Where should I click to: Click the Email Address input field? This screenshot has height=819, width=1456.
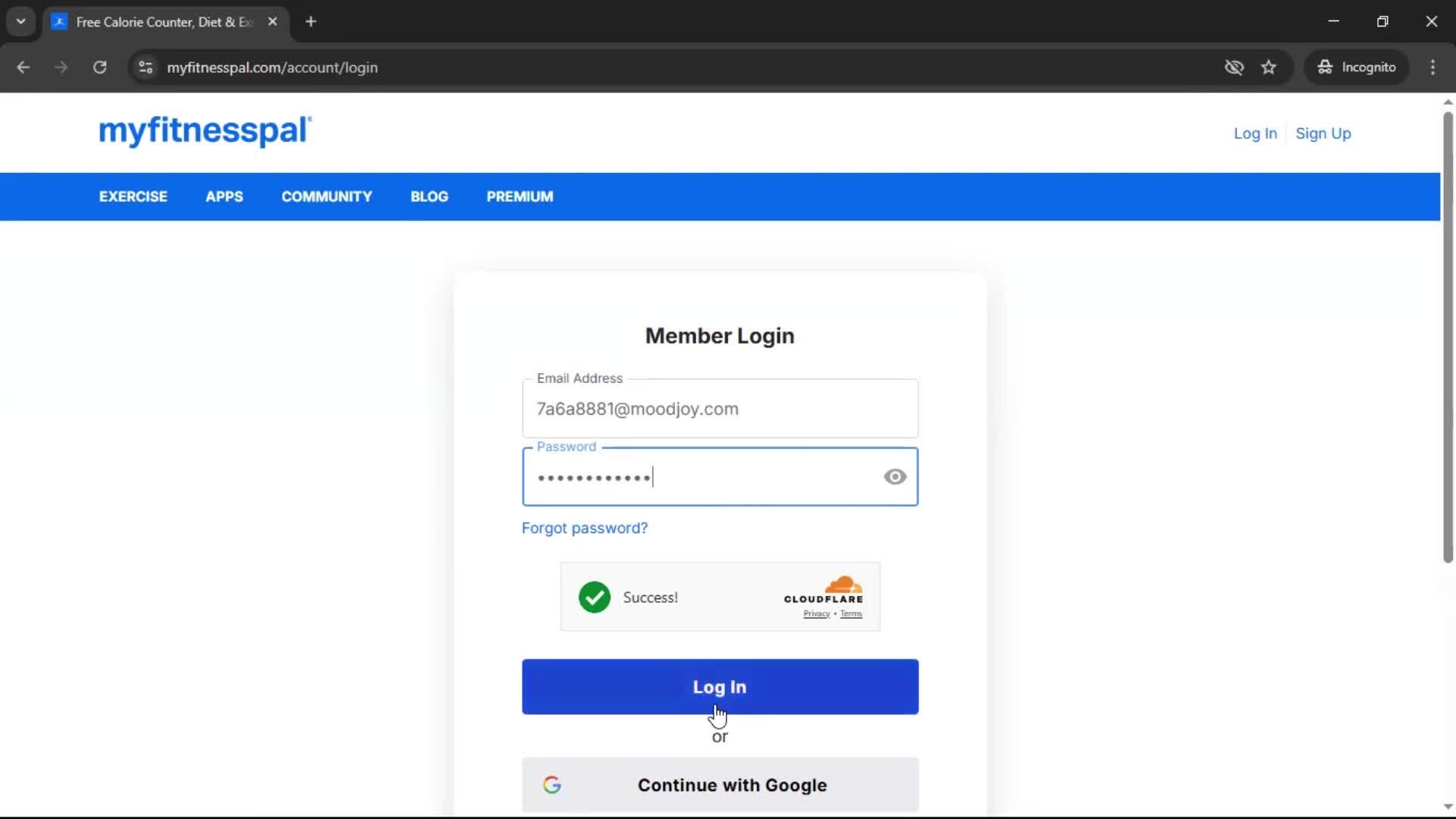point(720,409)
